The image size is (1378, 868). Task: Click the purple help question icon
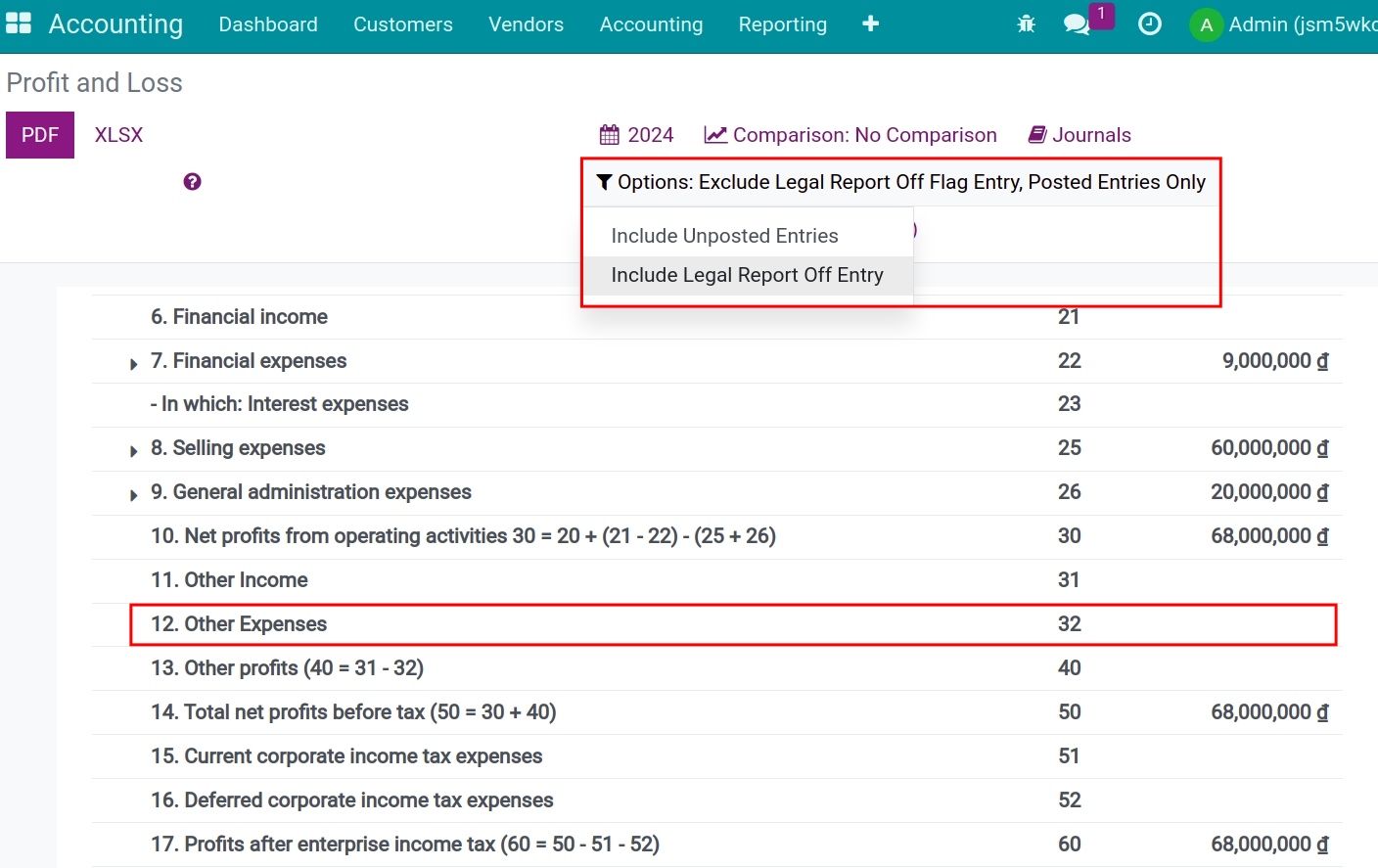click(x=192, y=182)
